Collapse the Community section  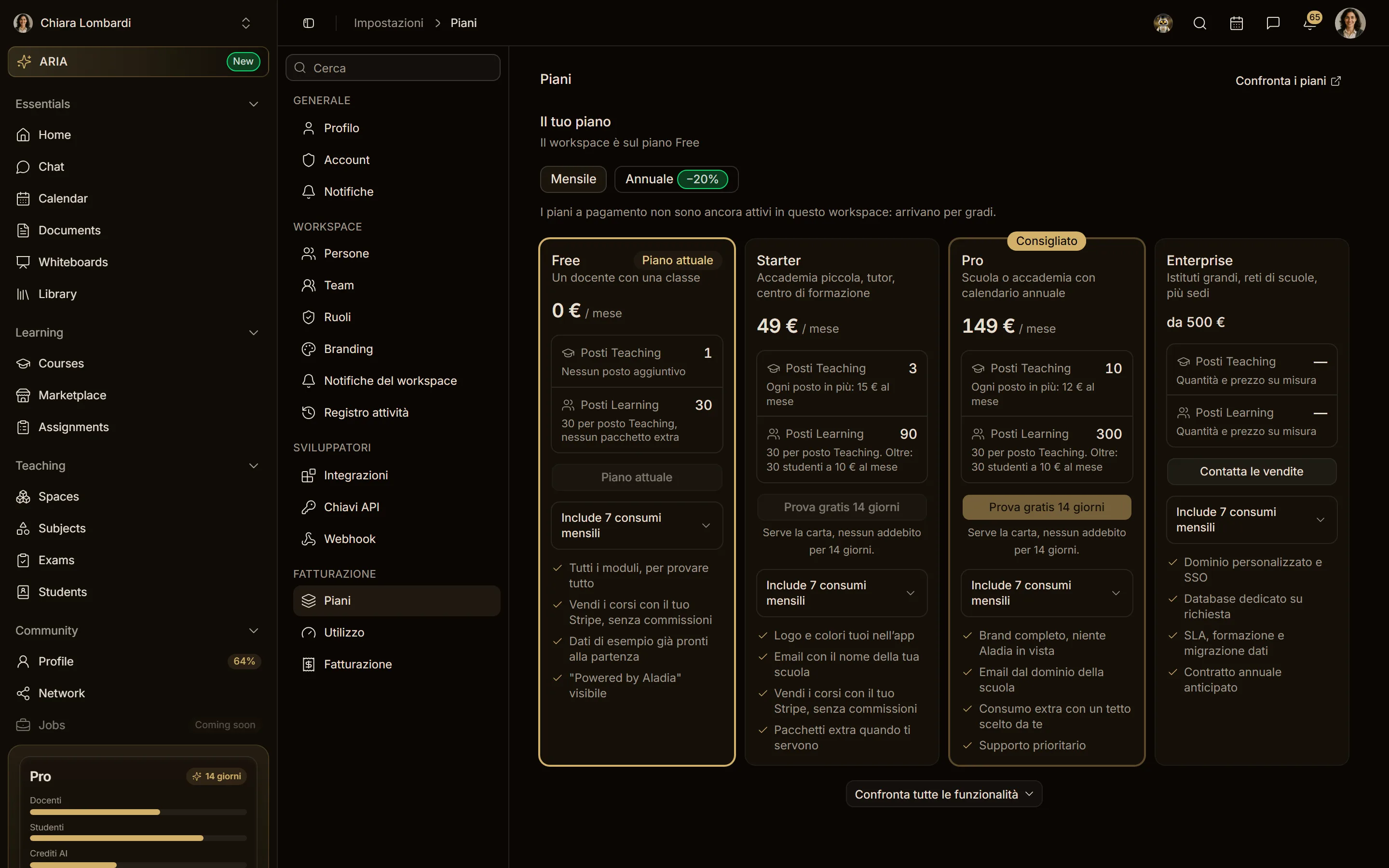253,630
